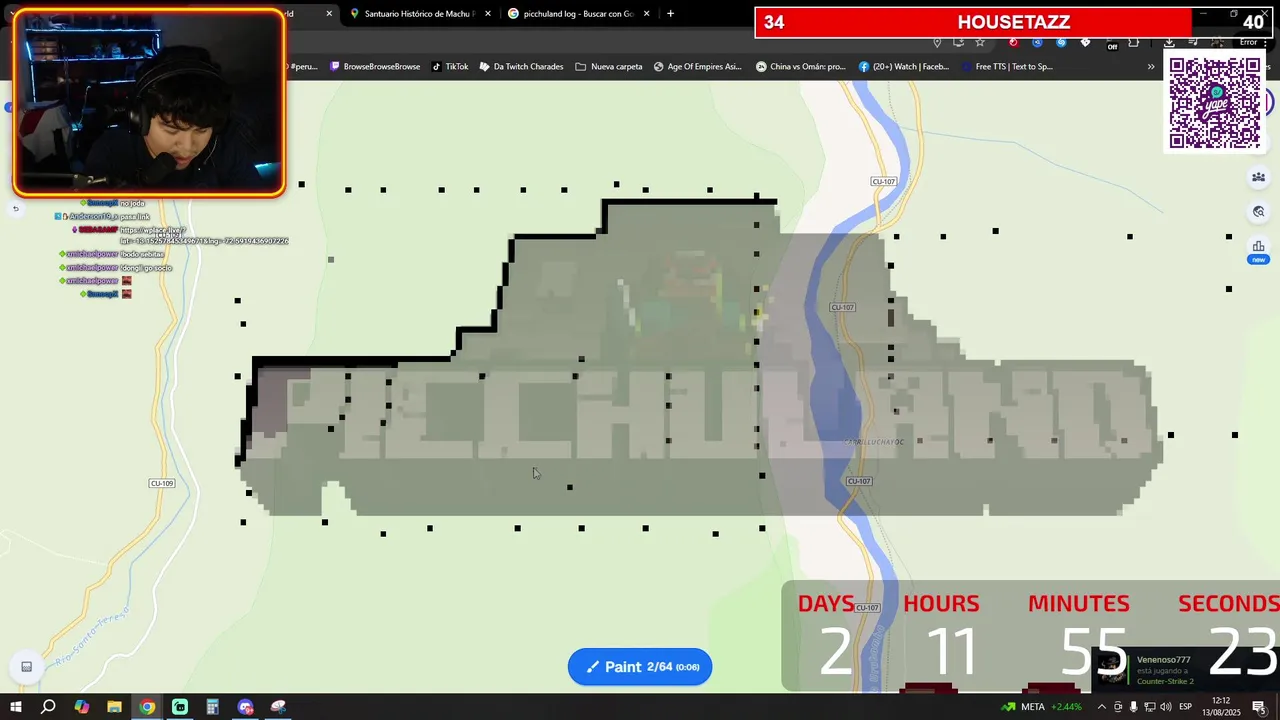Open the teal app icon in taskbar
The image size is (1280, 720).
(180, 707)
